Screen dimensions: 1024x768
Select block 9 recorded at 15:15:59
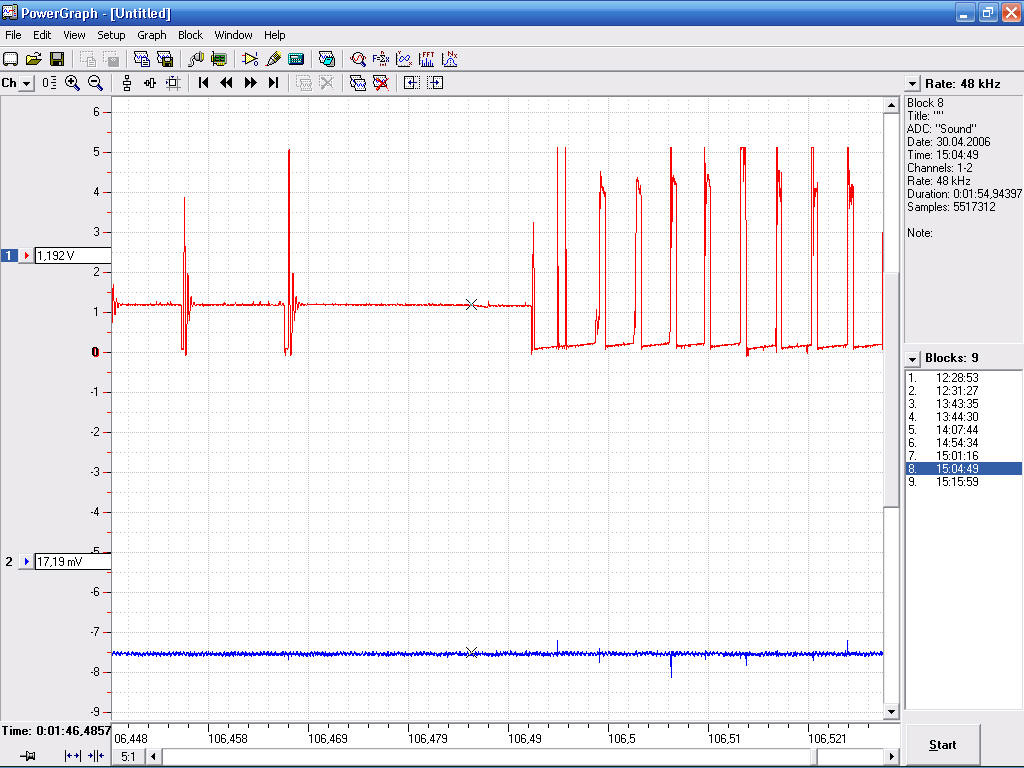click(963, 482)
